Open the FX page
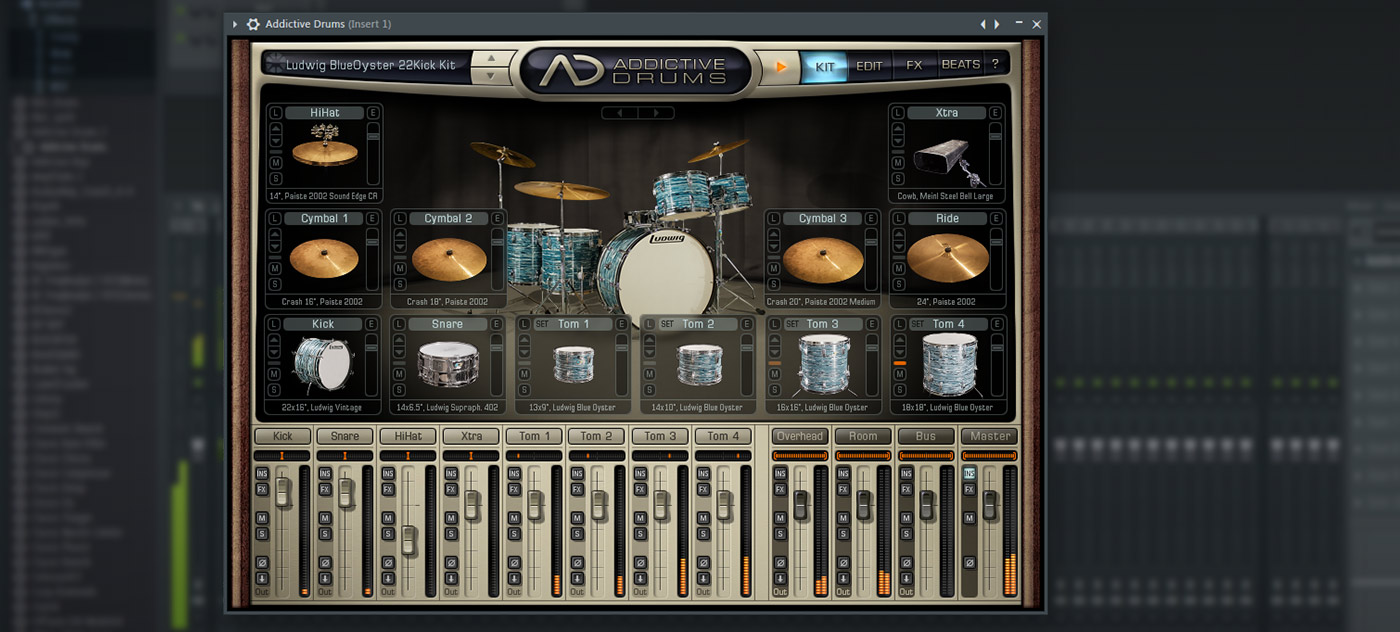The image size is (1400, 632). pyautogui.click(x=914, y=66)
